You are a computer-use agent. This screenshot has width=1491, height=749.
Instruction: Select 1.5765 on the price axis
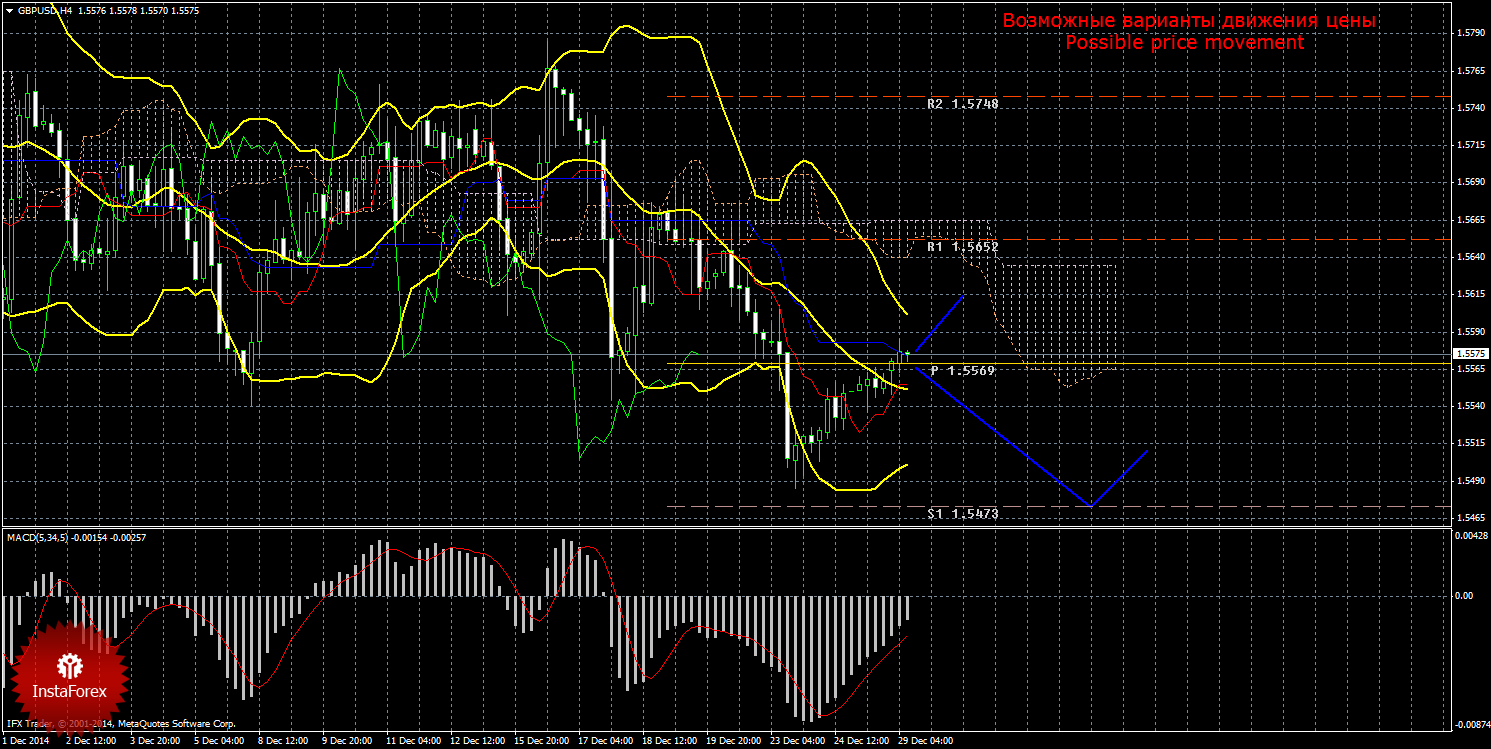pos(1471,71)
